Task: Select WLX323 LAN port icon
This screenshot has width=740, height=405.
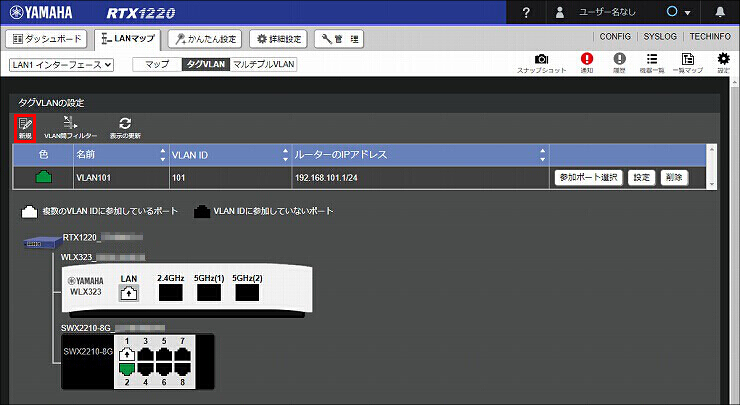Action: coord(128,293)
